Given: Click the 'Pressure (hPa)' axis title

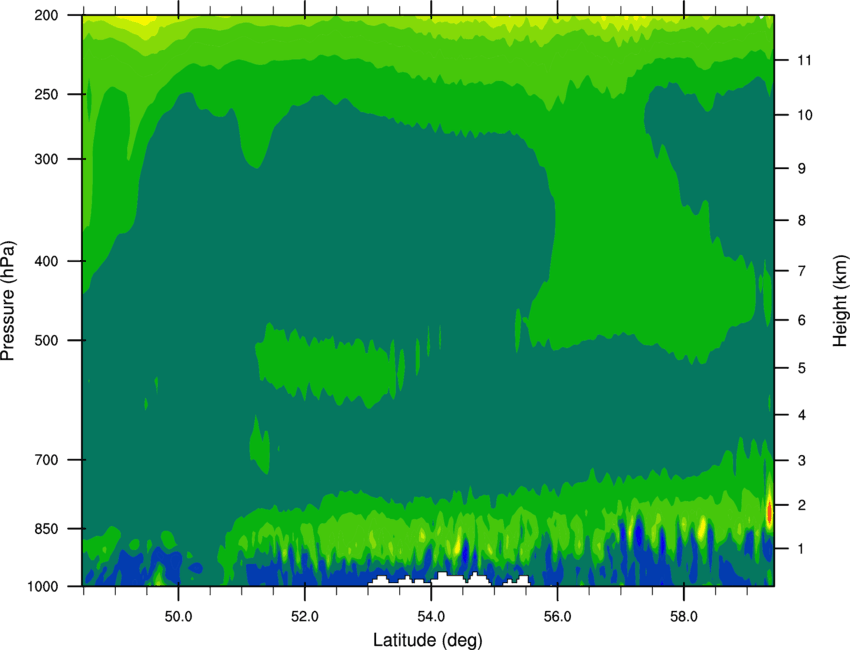Looking at the screenshot, I should tap(8, 301).
